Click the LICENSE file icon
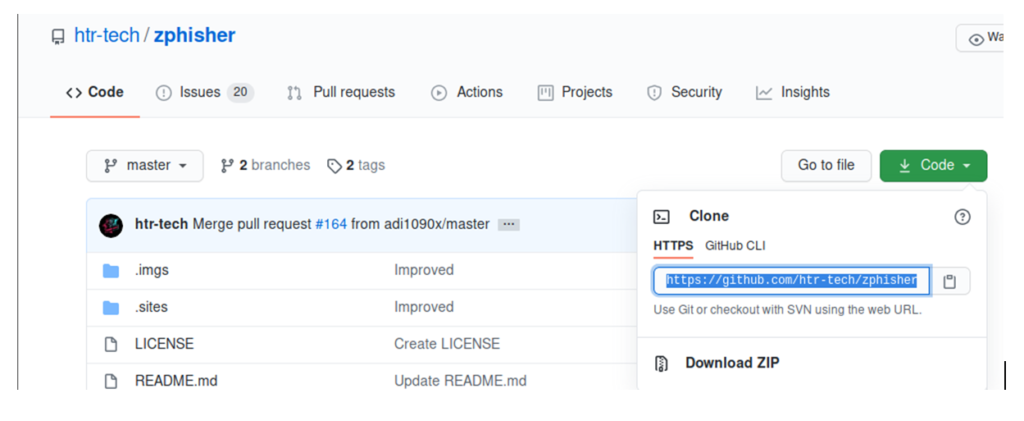 111,345
